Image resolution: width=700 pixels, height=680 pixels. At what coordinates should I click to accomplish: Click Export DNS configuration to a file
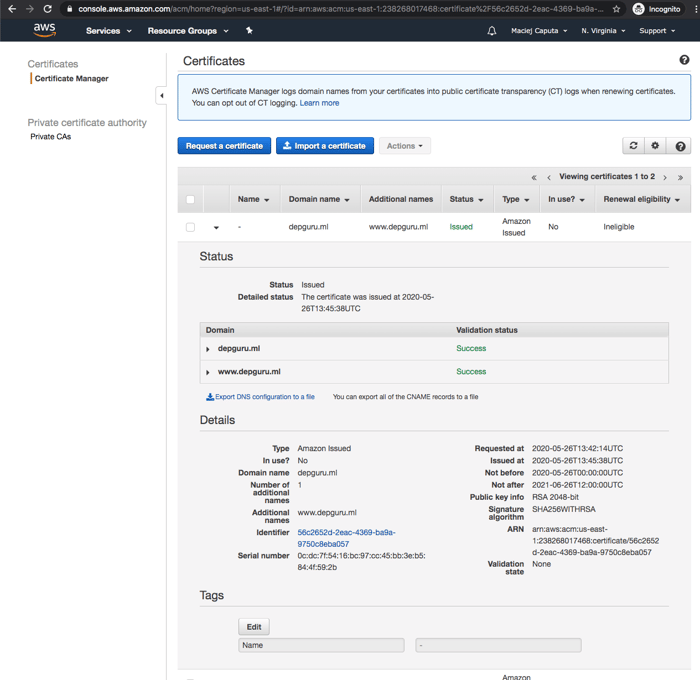(x=261, y=397)
